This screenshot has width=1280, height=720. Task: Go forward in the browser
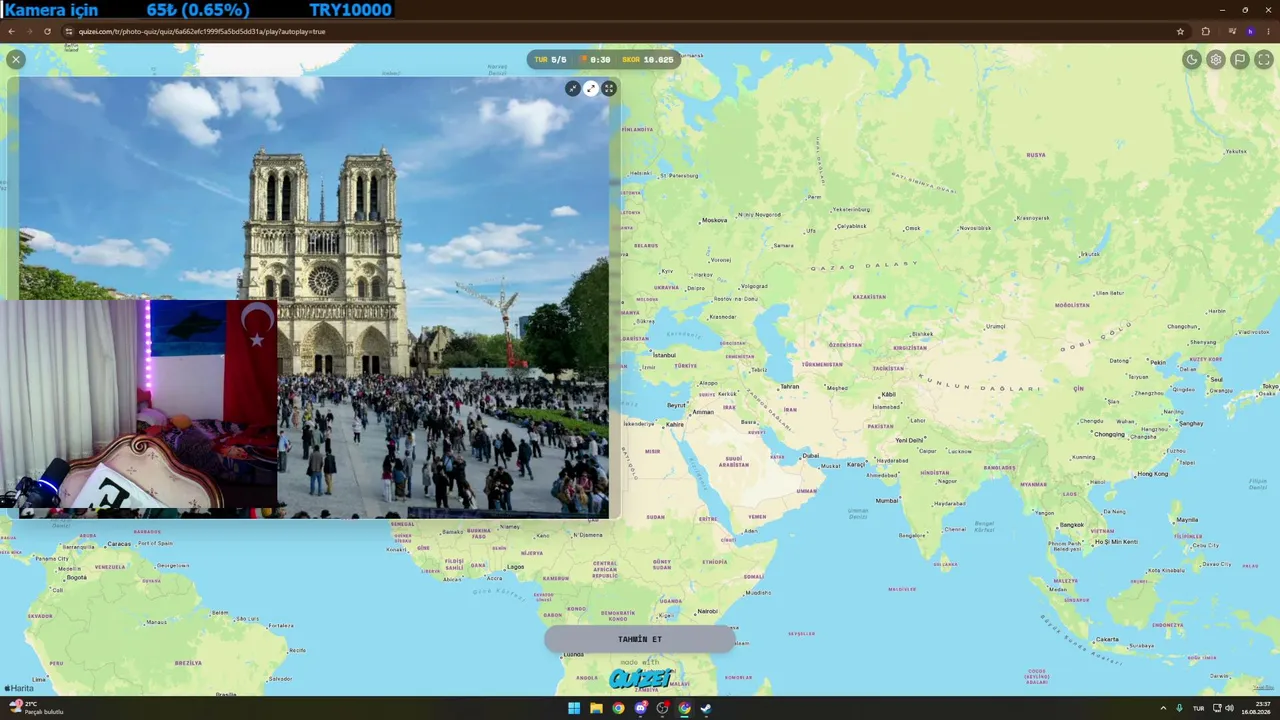29,31
